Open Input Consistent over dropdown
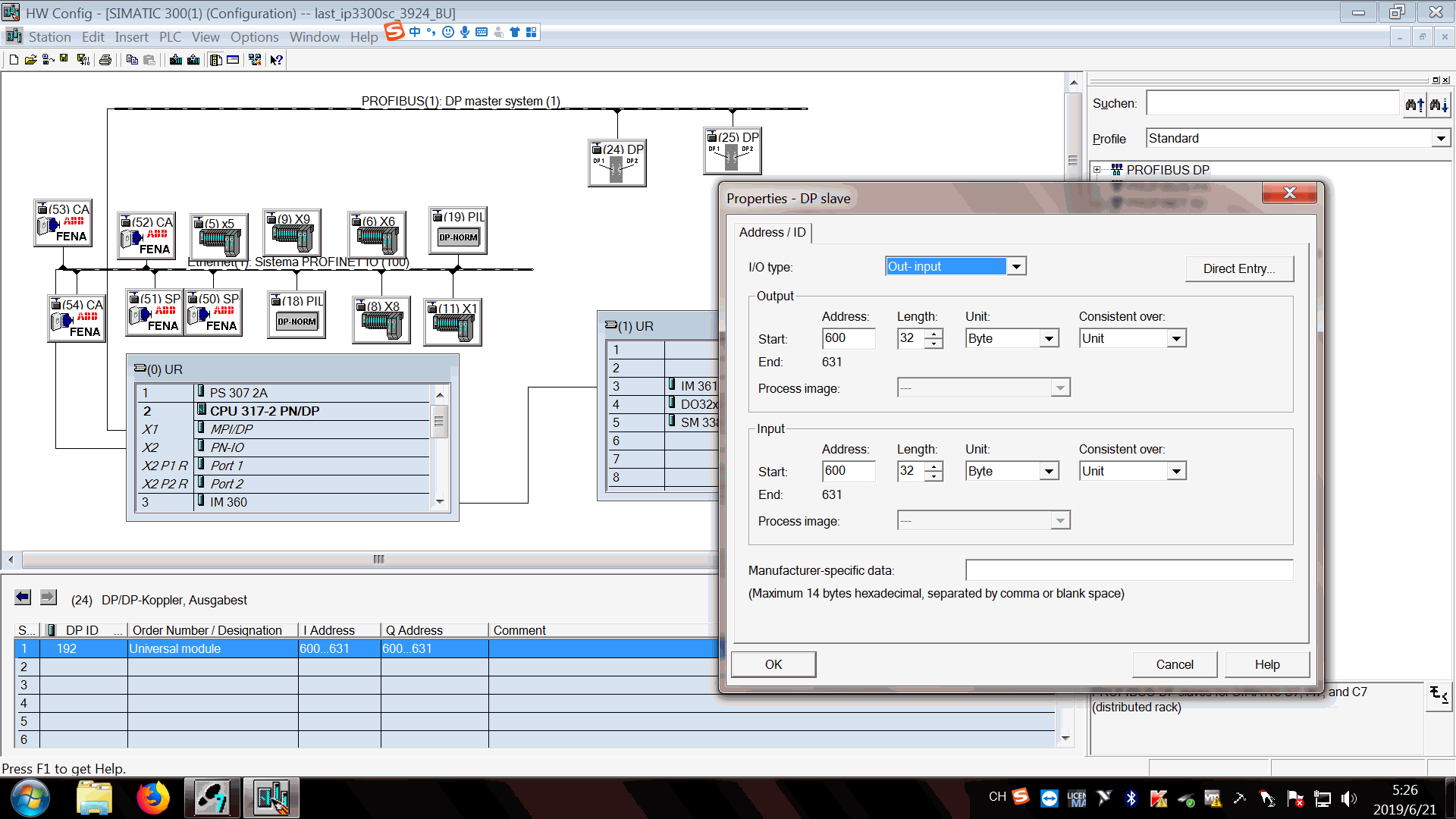The image size is (1456, 819). pyautogui.click(x=1176, y=472)
